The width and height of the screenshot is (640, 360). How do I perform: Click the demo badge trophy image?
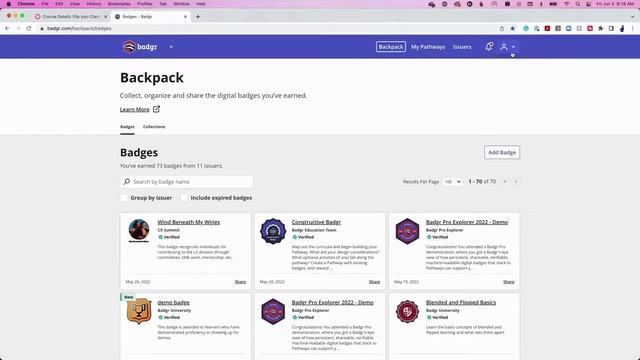(x=139, y=311)
